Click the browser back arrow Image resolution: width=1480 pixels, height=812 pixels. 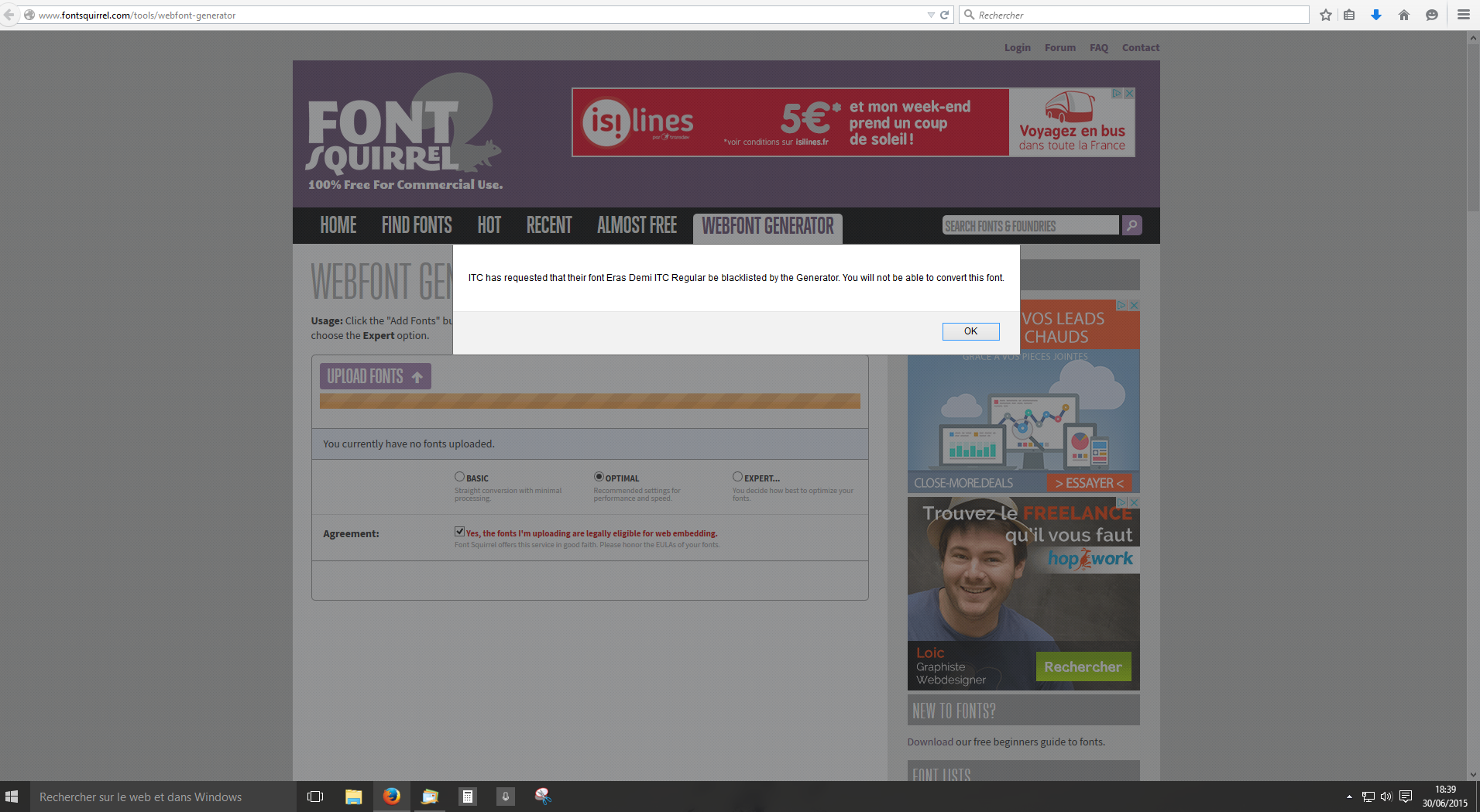coord(9,15)
